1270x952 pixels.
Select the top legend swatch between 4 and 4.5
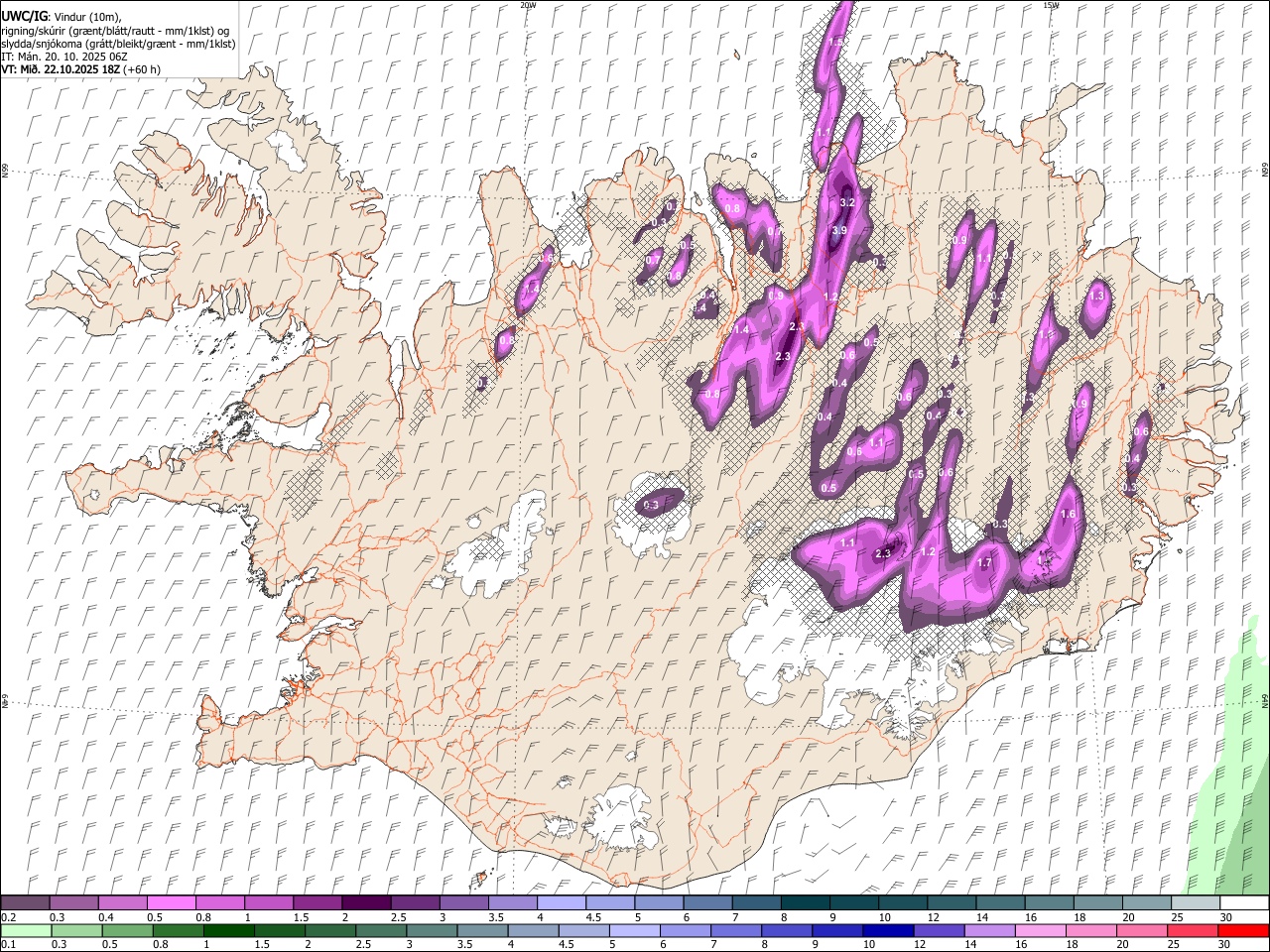point(562,903)
